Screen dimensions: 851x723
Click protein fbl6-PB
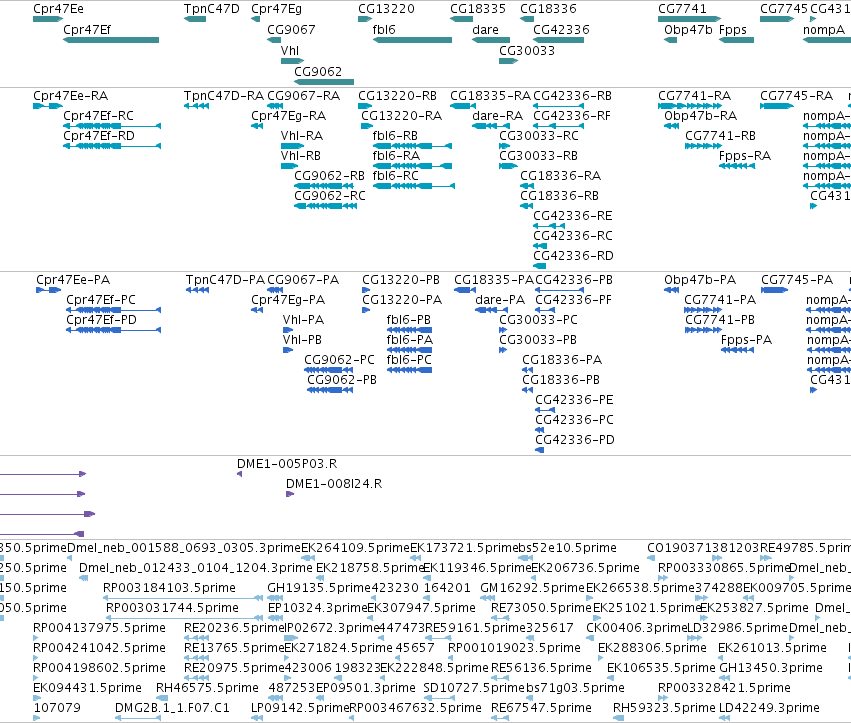point(409,320)
